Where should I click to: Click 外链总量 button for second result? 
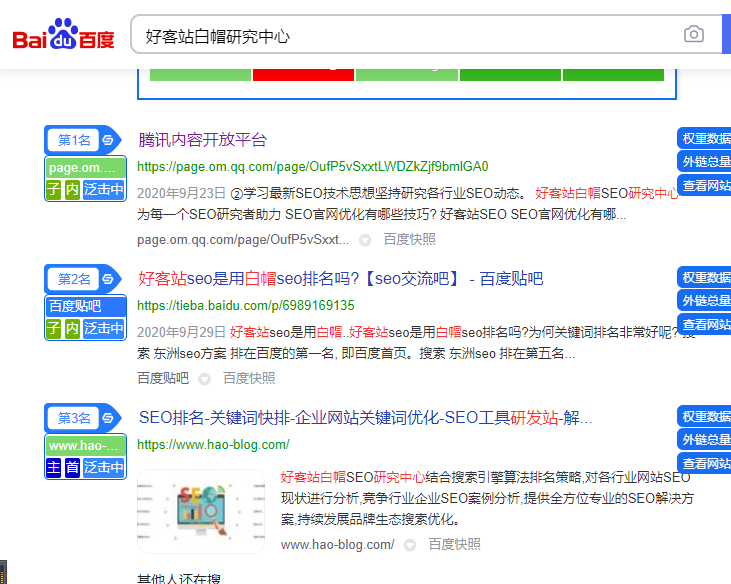pos(704,301)
